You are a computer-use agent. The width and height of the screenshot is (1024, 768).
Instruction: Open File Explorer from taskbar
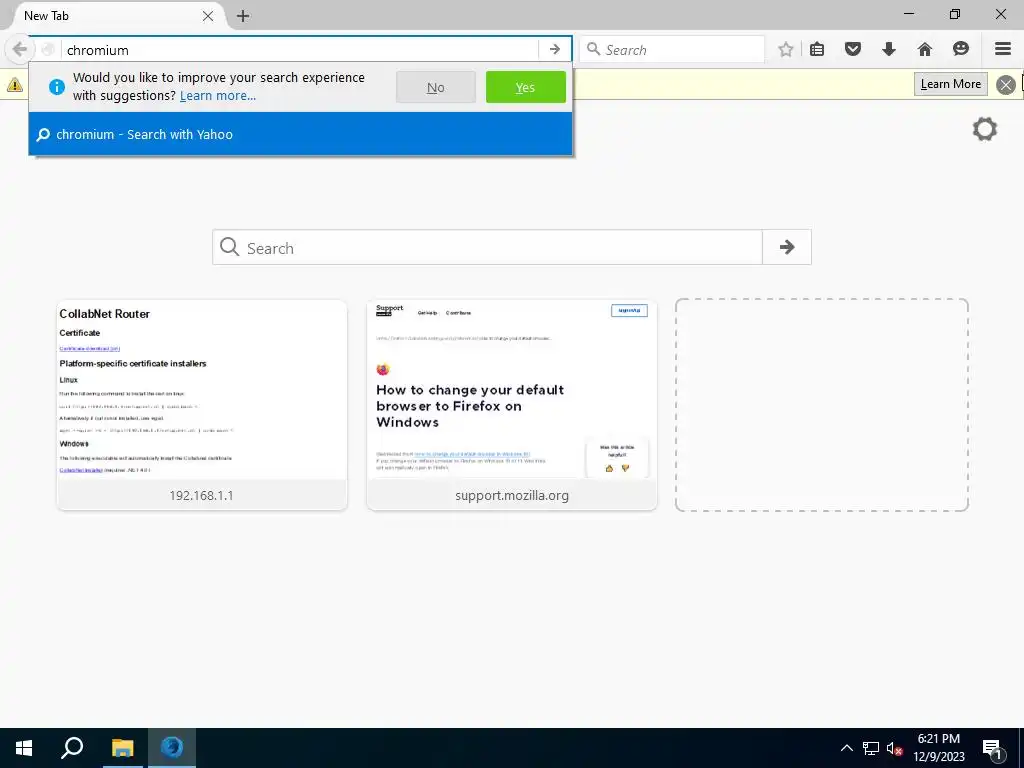pos(122,748)
